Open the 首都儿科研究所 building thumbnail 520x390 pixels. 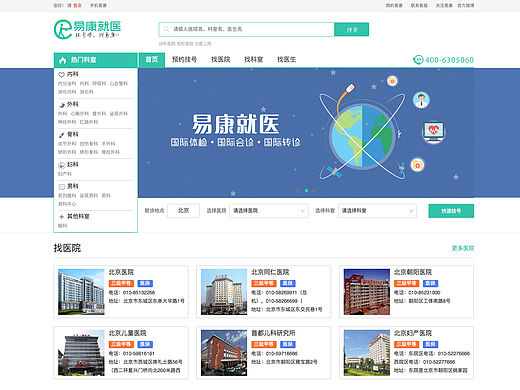pos(224,353)
